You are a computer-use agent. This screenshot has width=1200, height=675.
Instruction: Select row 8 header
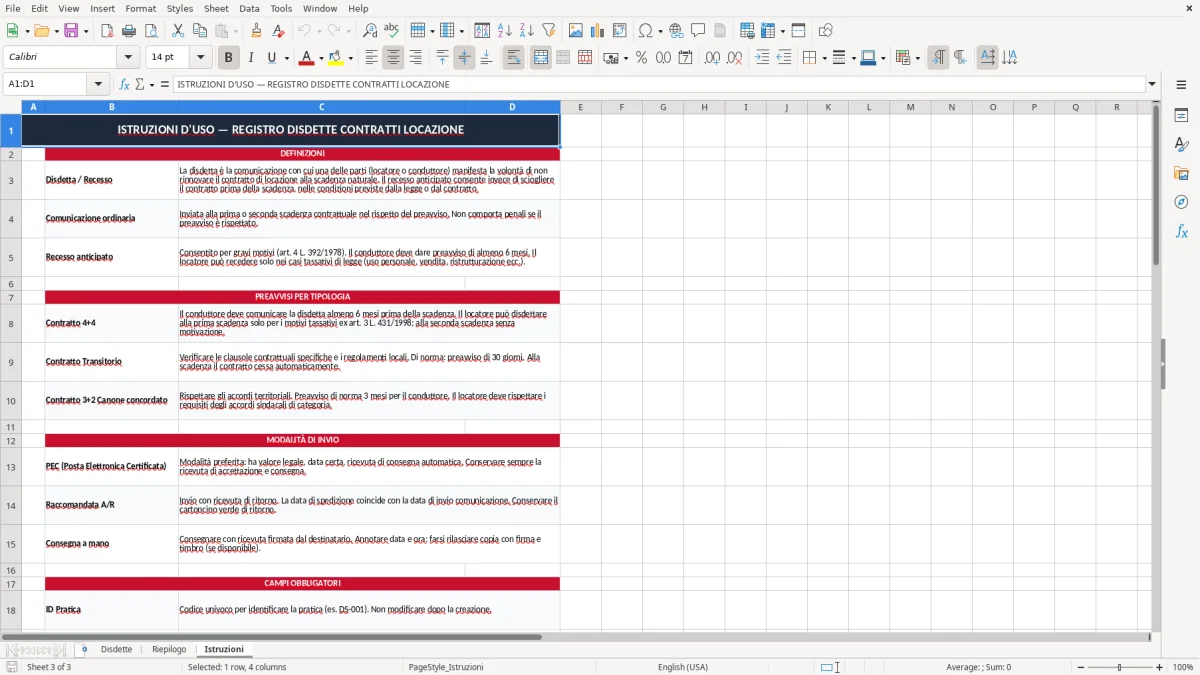click(x=11, y=323)
